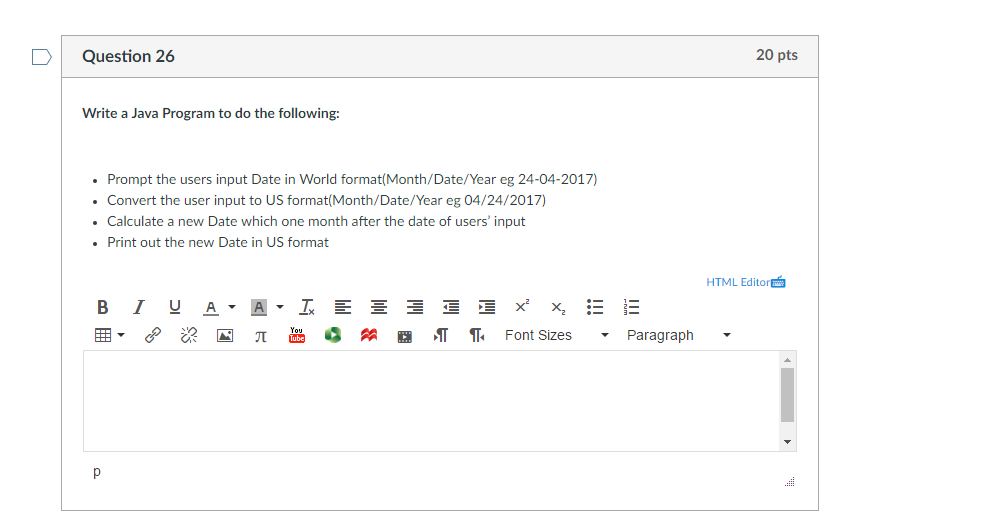Screen dimensions: 994x523
Task: Click the 'Prompt the users input Date' bullet
Action: 352,179
